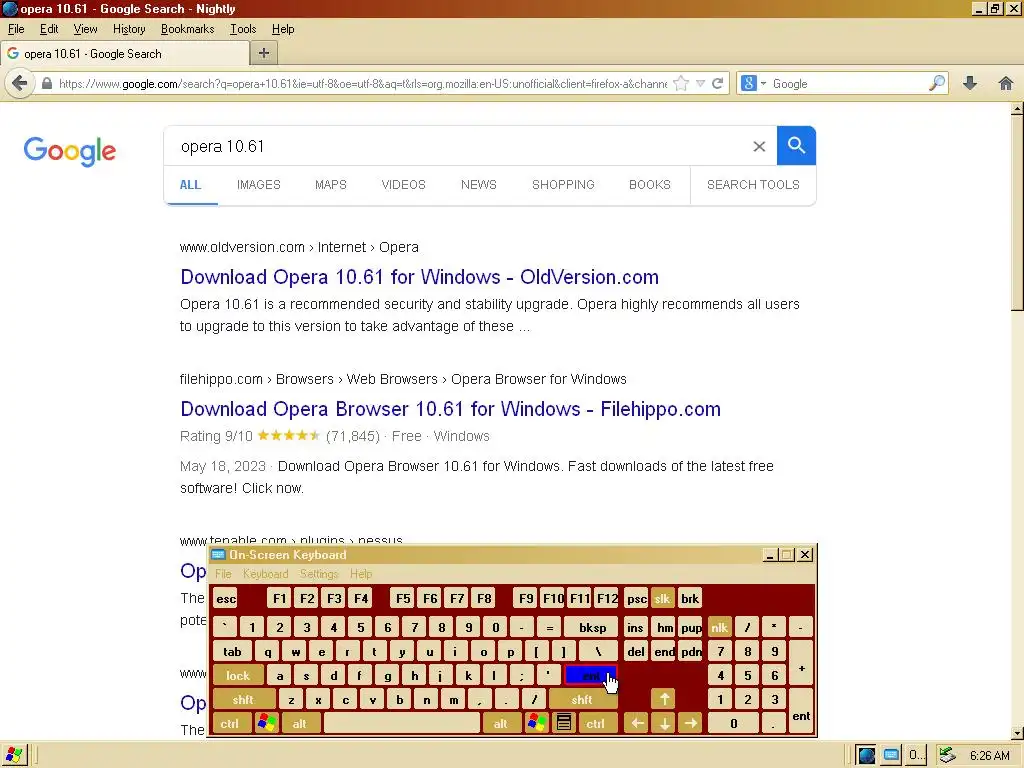Click the down arrow key on the keyboard
Image resolution: width=1024 pixels, height=768 pixels.
[664, 723]
